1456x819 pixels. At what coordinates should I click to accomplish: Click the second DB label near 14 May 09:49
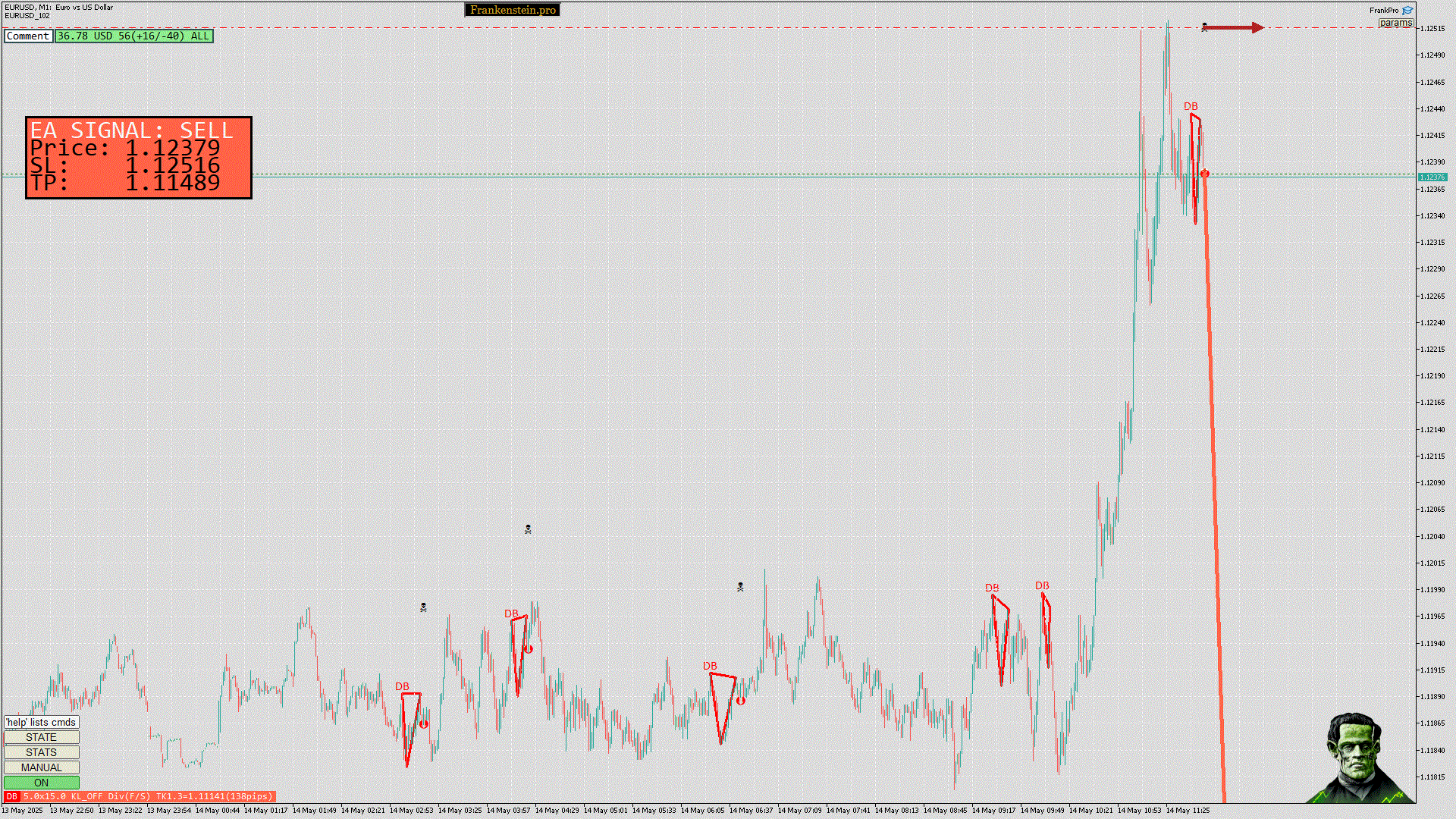(x=1042, y=585)
